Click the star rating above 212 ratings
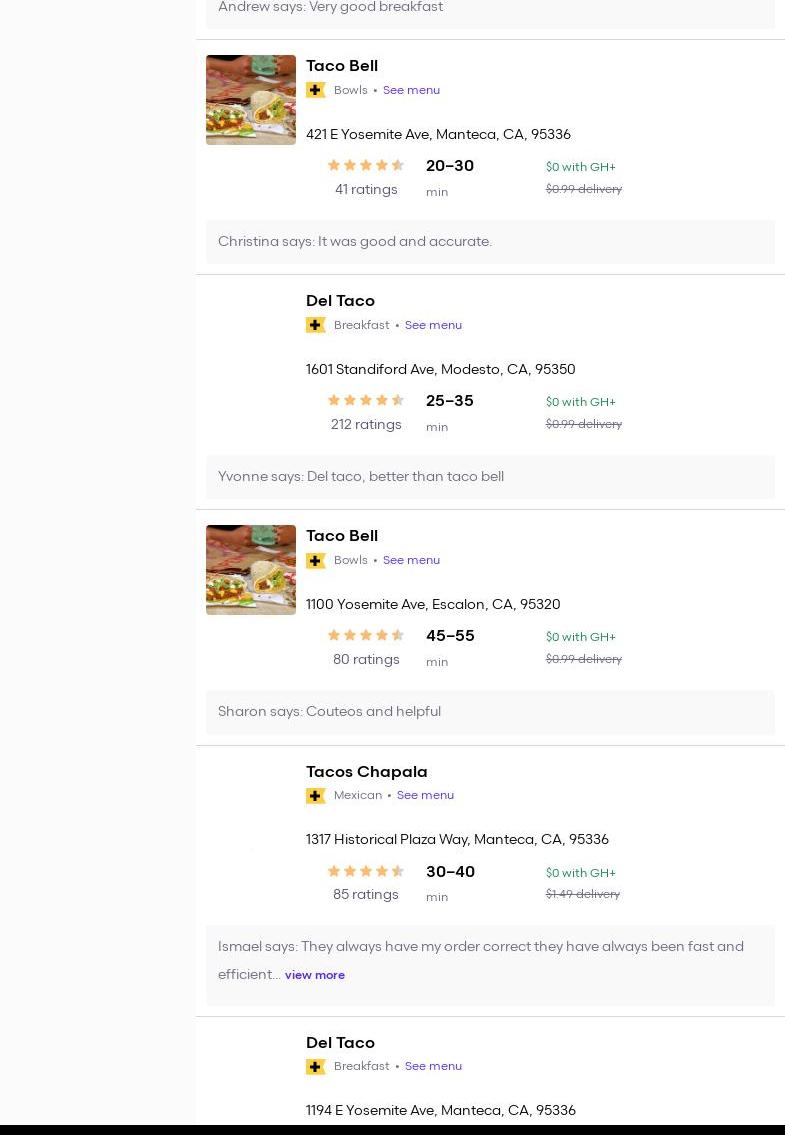785x1135 pixels. pos(366,401)
